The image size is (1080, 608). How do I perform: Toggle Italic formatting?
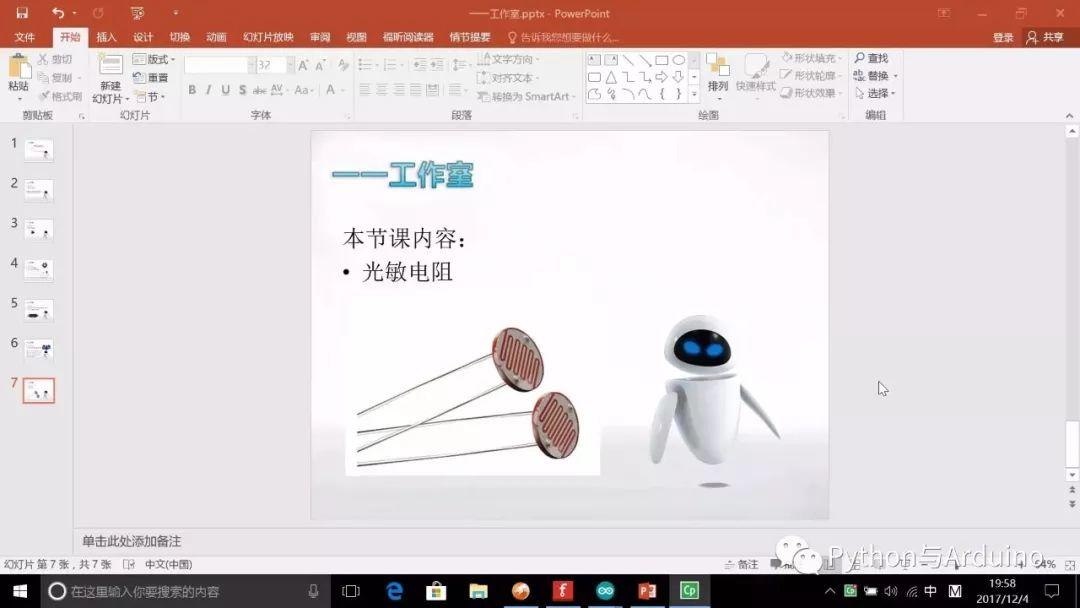[x=209, y=90]
